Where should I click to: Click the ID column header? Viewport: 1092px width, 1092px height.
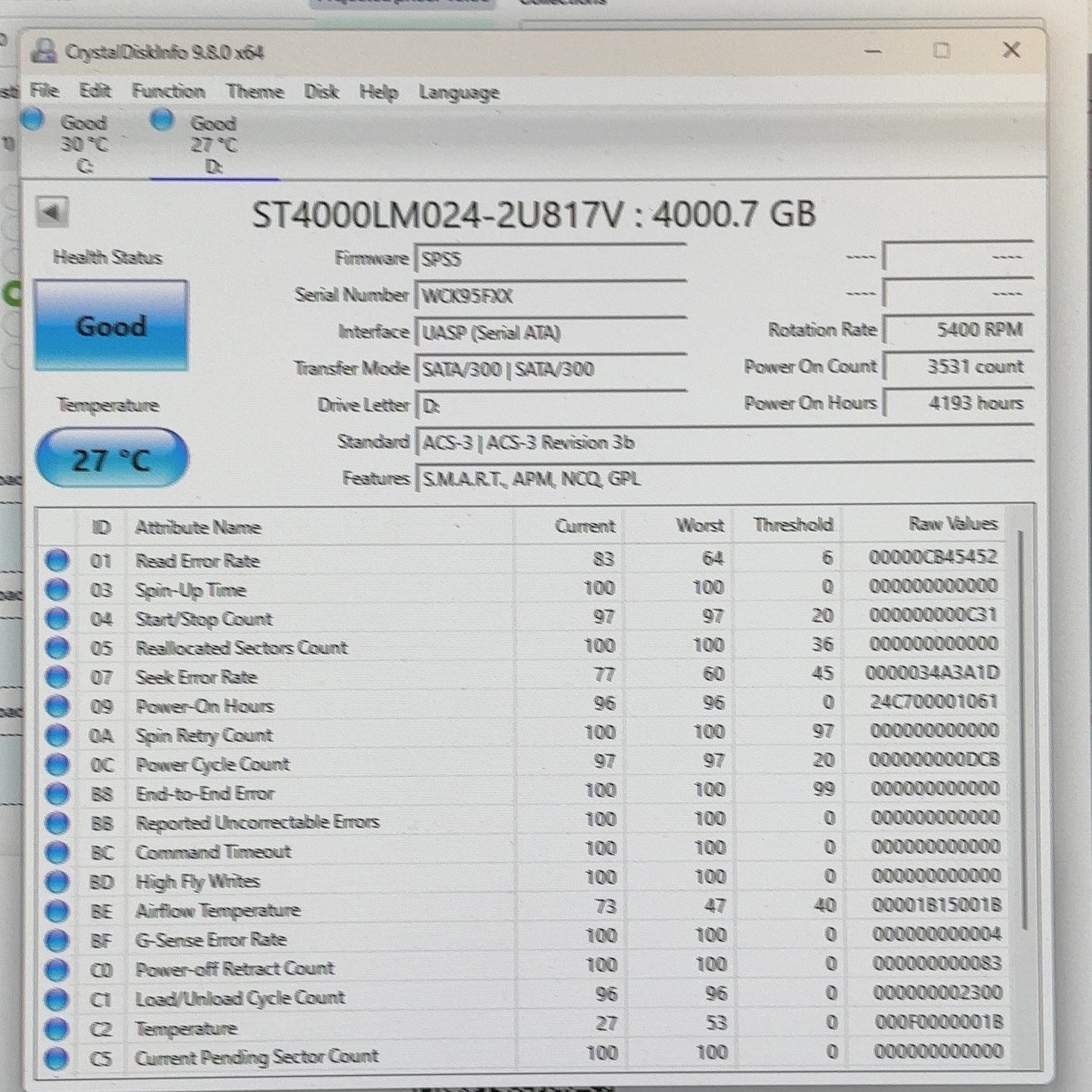(x=101, y=527)
